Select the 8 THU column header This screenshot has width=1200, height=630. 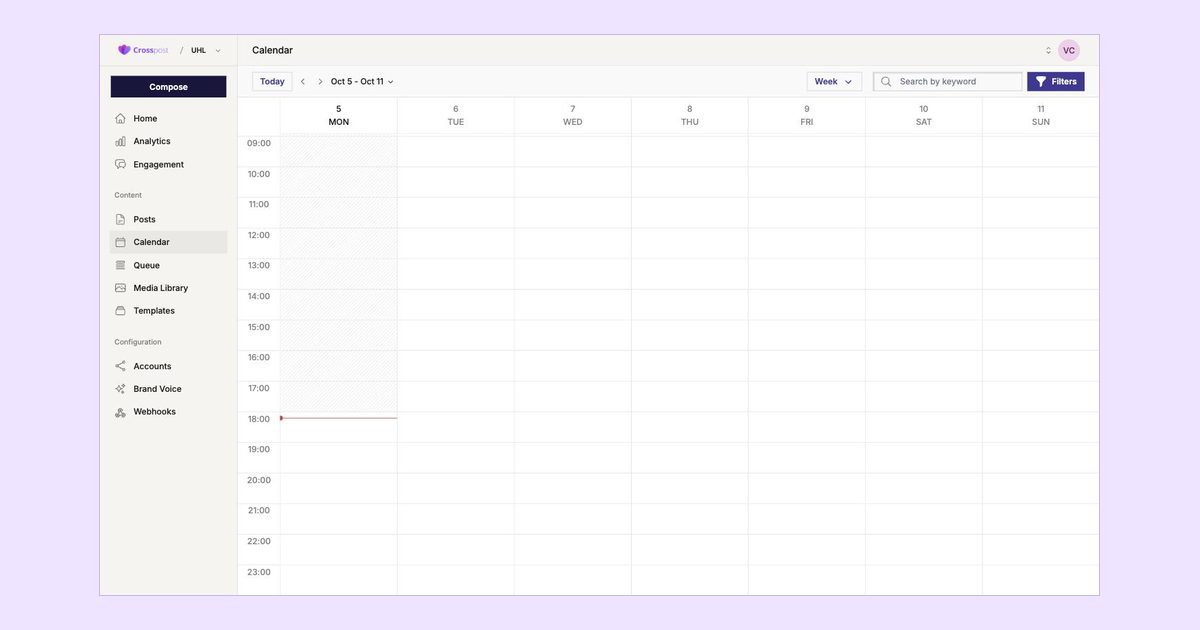click(x=690, y=115)
